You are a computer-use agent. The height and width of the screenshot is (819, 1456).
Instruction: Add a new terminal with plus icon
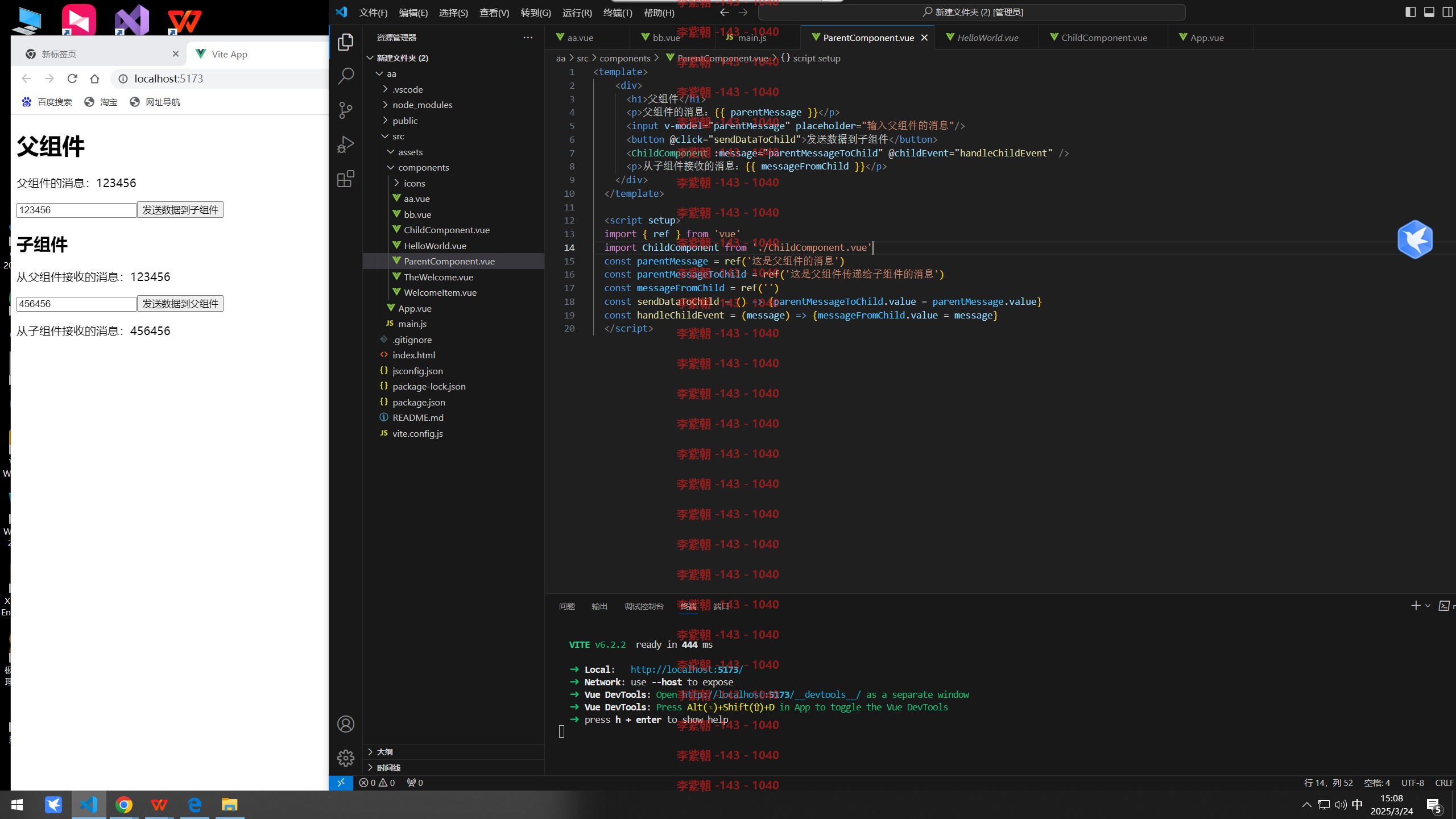pyautogui.click(x=1416, y=606)
